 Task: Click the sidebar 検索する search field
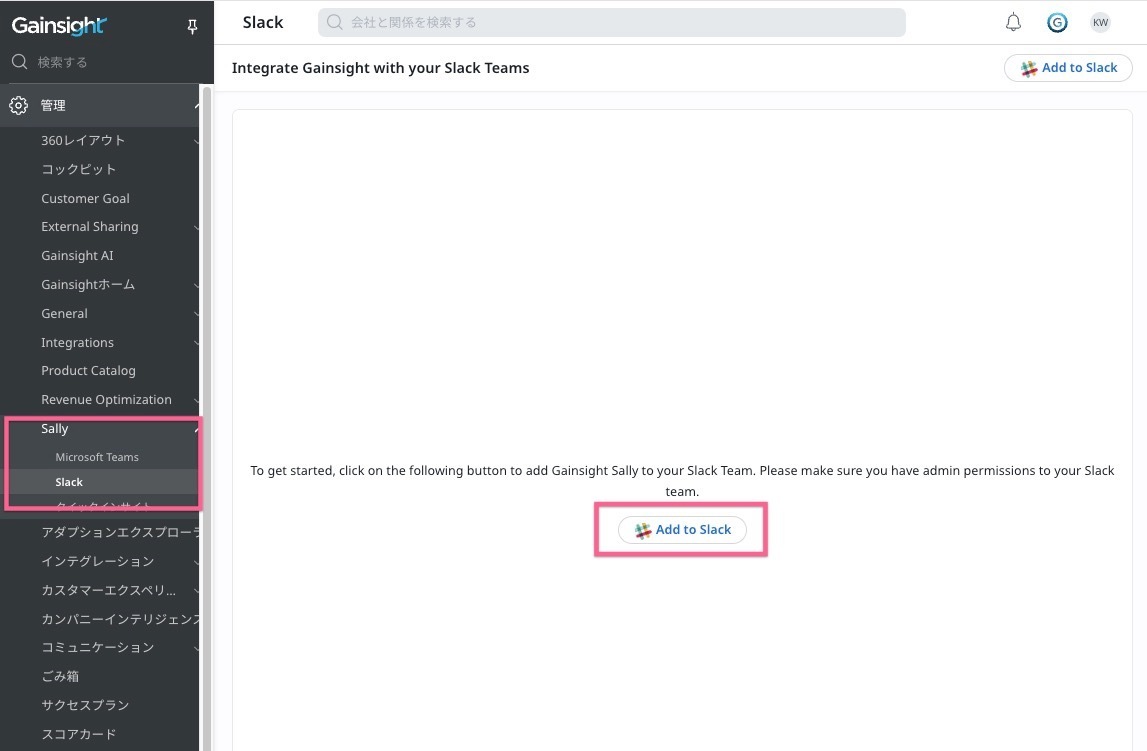[x=102, y=62]
